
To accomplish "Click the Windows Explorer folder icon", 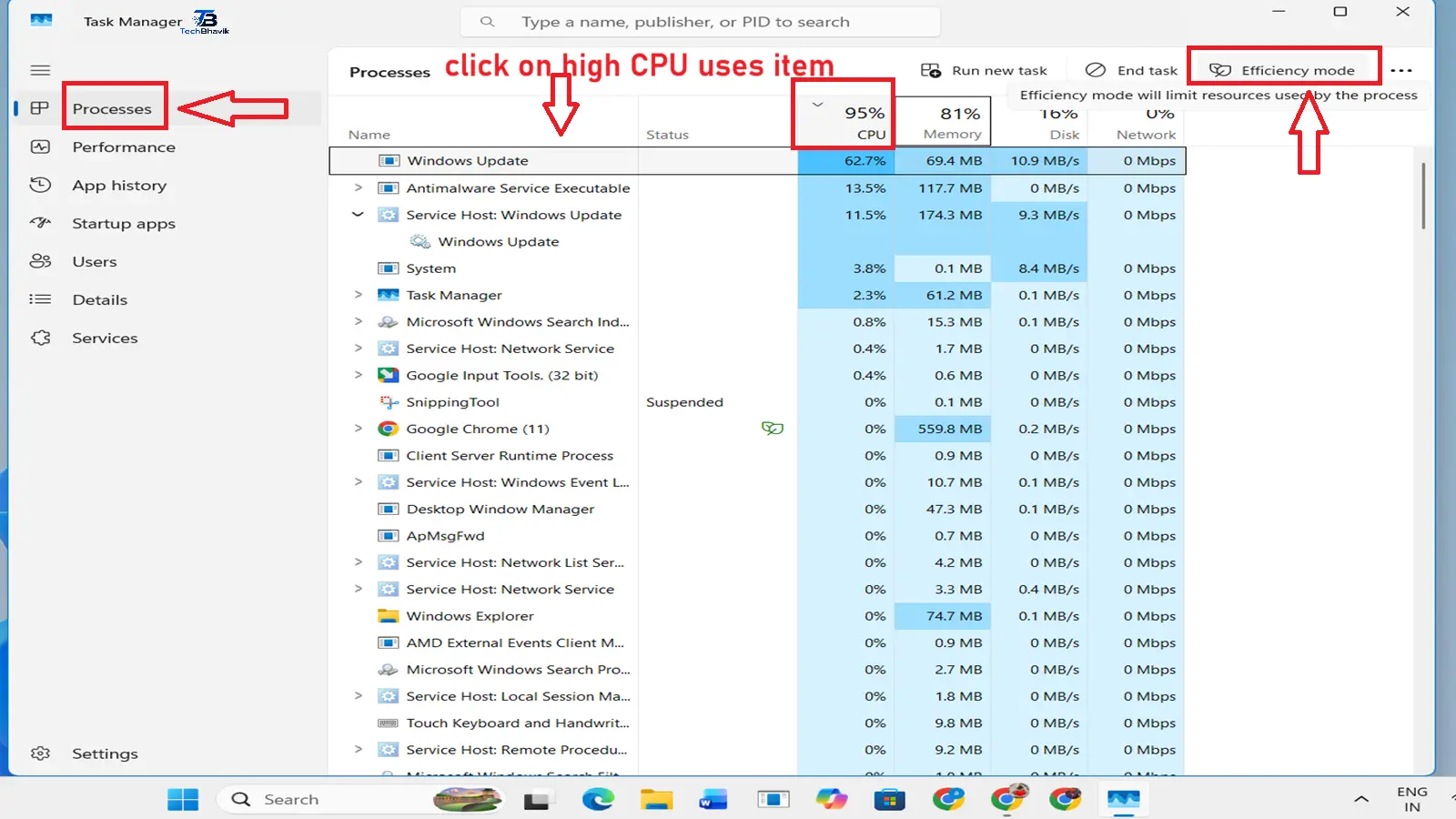I will pyautogui.click(x=389, y=616).
